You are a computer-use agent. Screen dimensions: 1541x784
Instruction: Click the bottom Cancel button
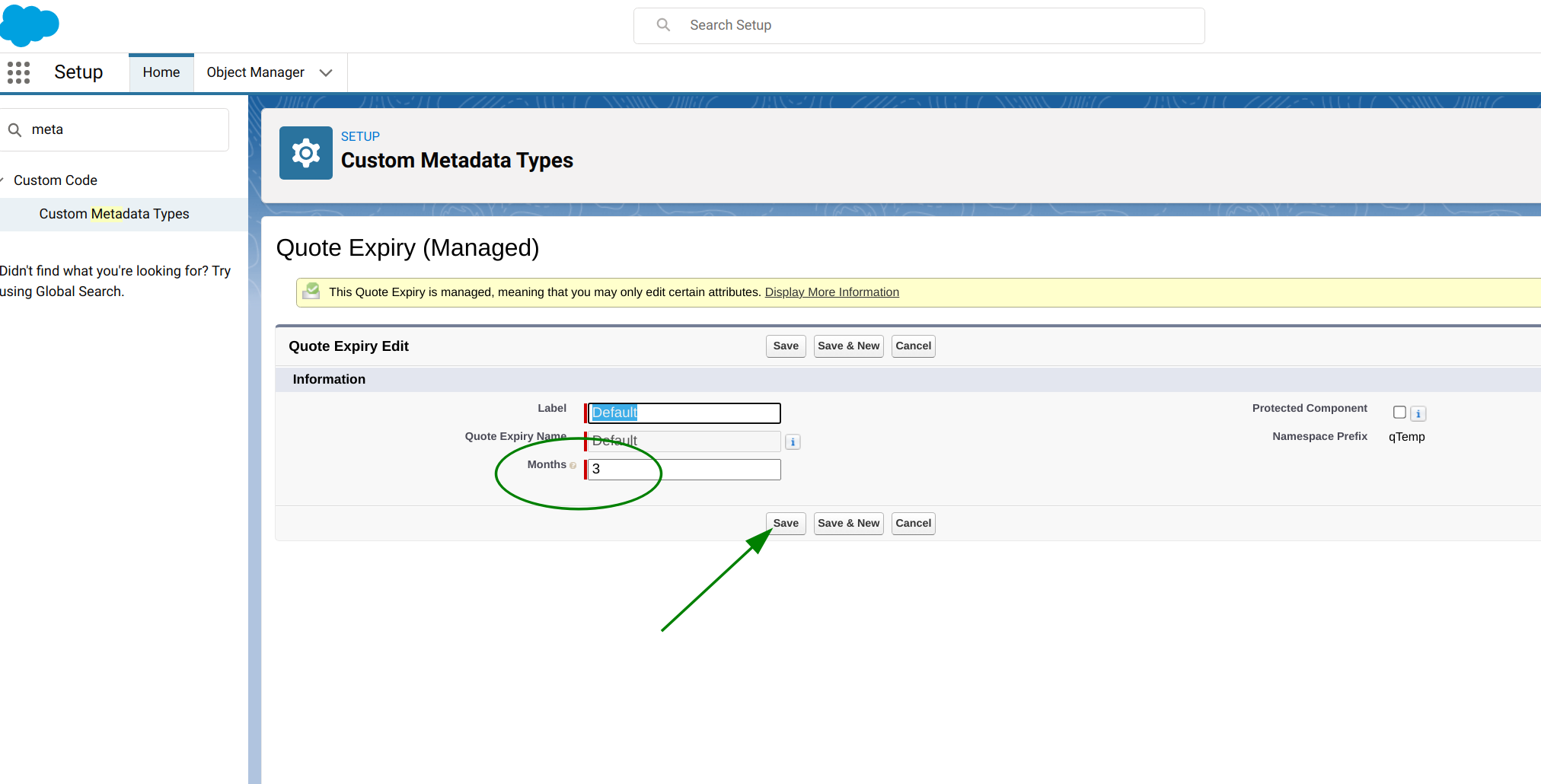coord(913,524)
